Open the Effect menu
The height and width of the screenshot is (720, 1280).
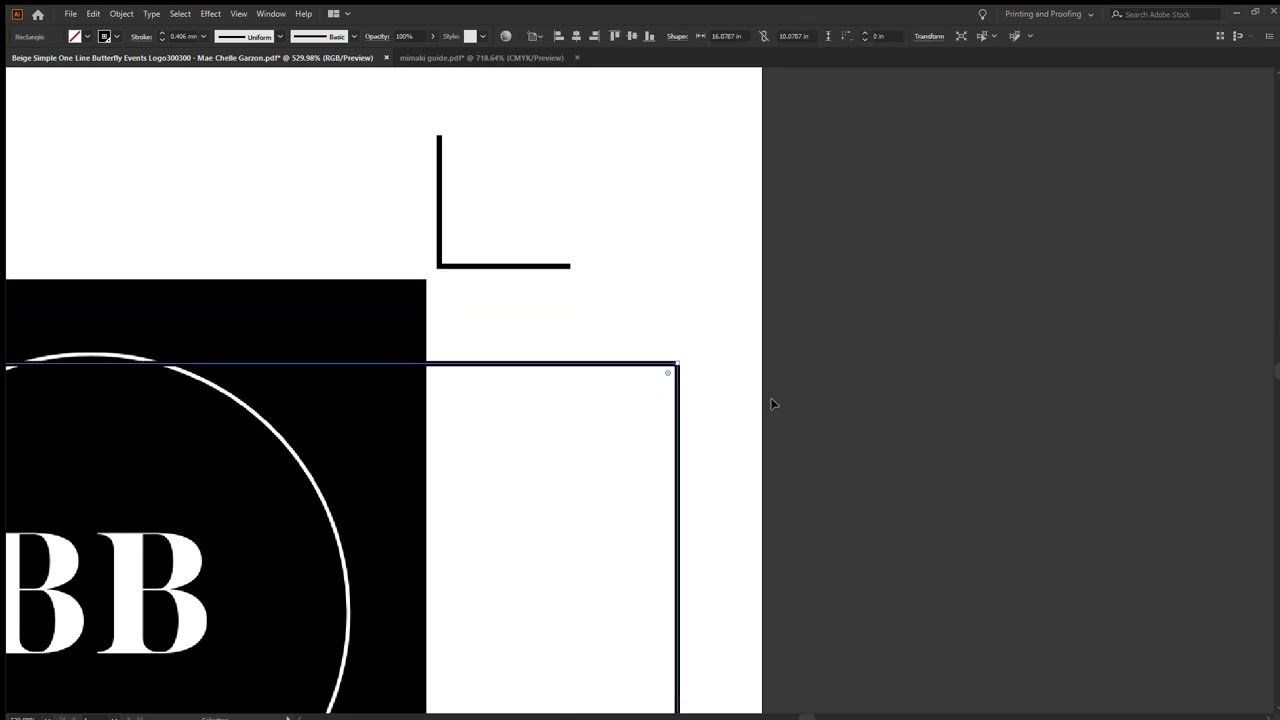[x=210, y=14]
